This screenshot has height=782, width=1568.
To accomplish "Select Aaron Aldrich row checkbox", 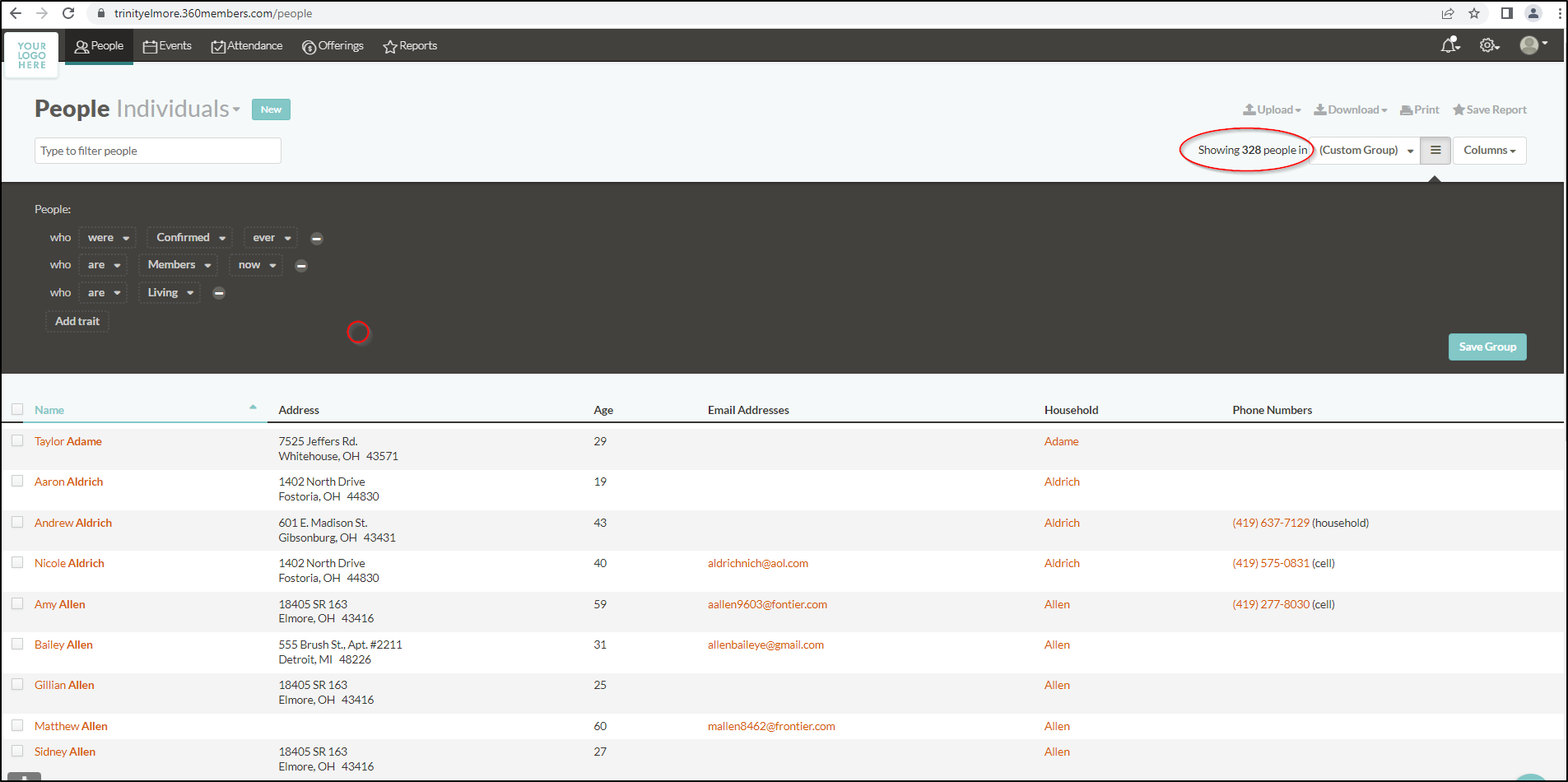I will (17, 481).
